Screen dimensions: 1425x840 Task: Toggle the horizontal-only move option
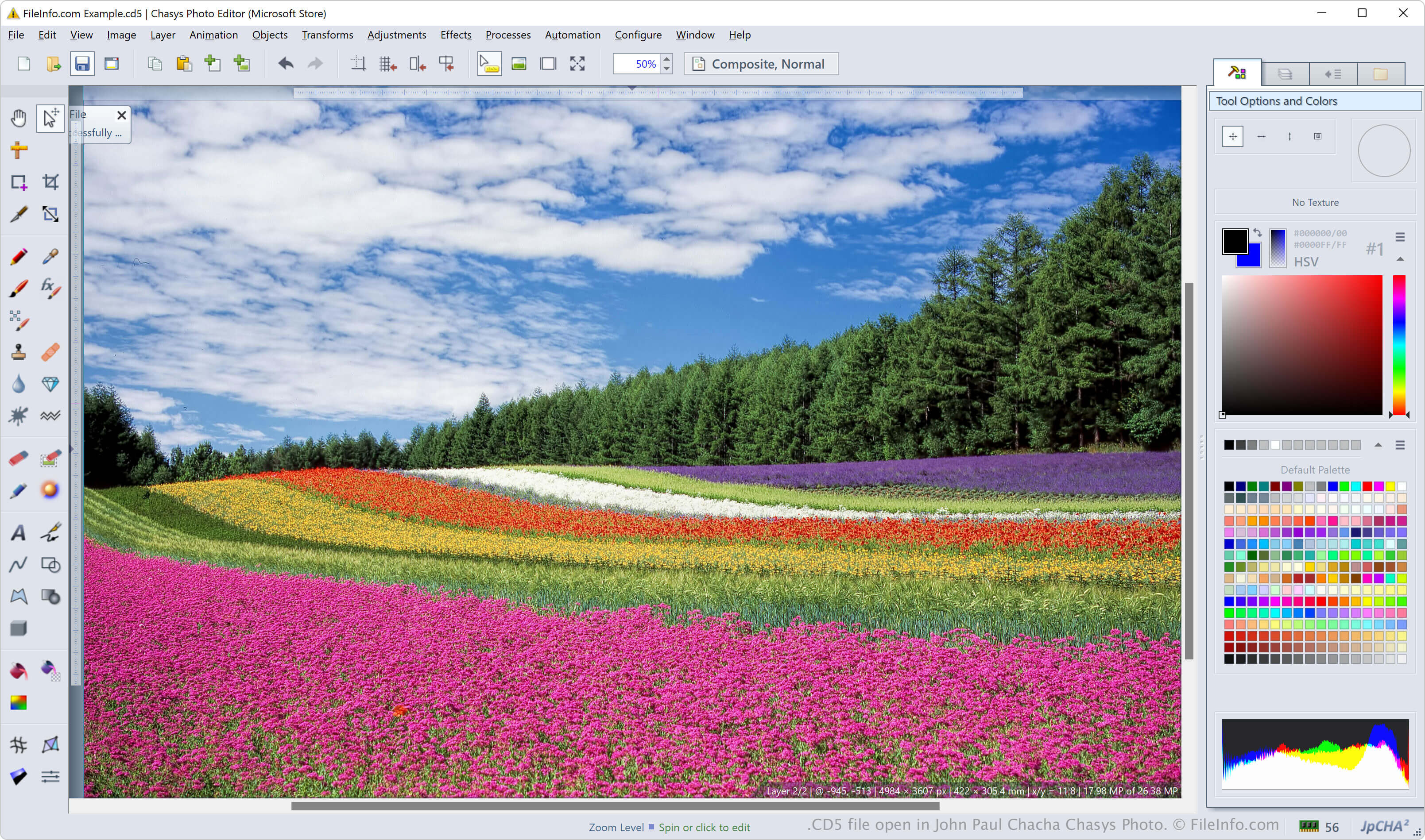click(x=1261, y=136)
